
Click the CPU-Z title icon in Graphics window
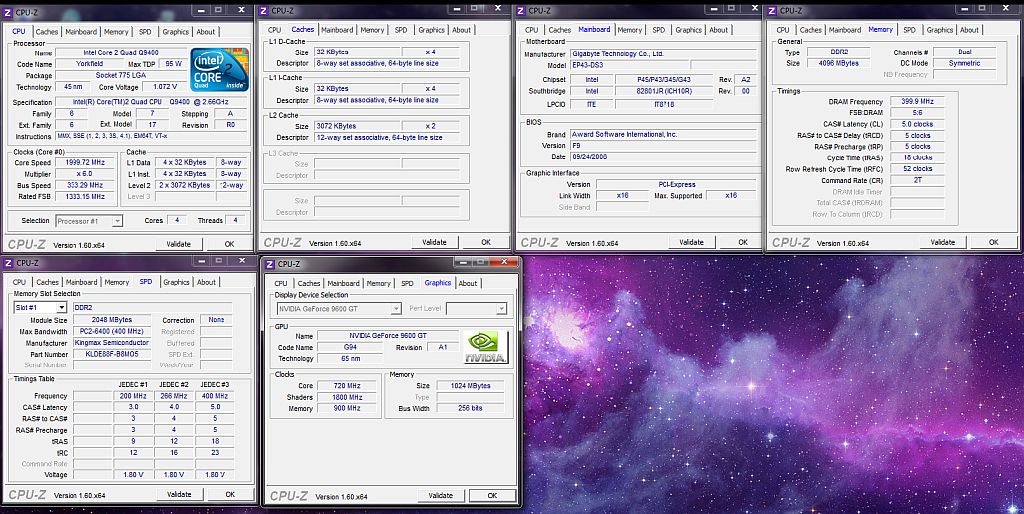coord(270,264)
